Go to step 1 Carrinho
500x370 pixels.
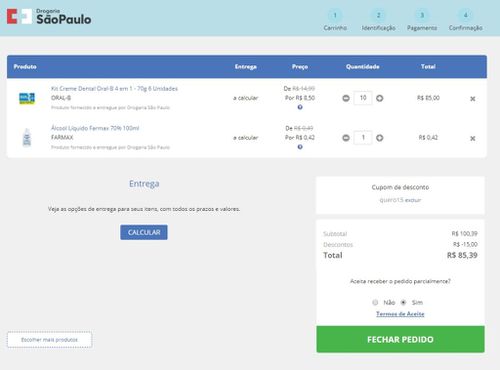click(335, 20)
